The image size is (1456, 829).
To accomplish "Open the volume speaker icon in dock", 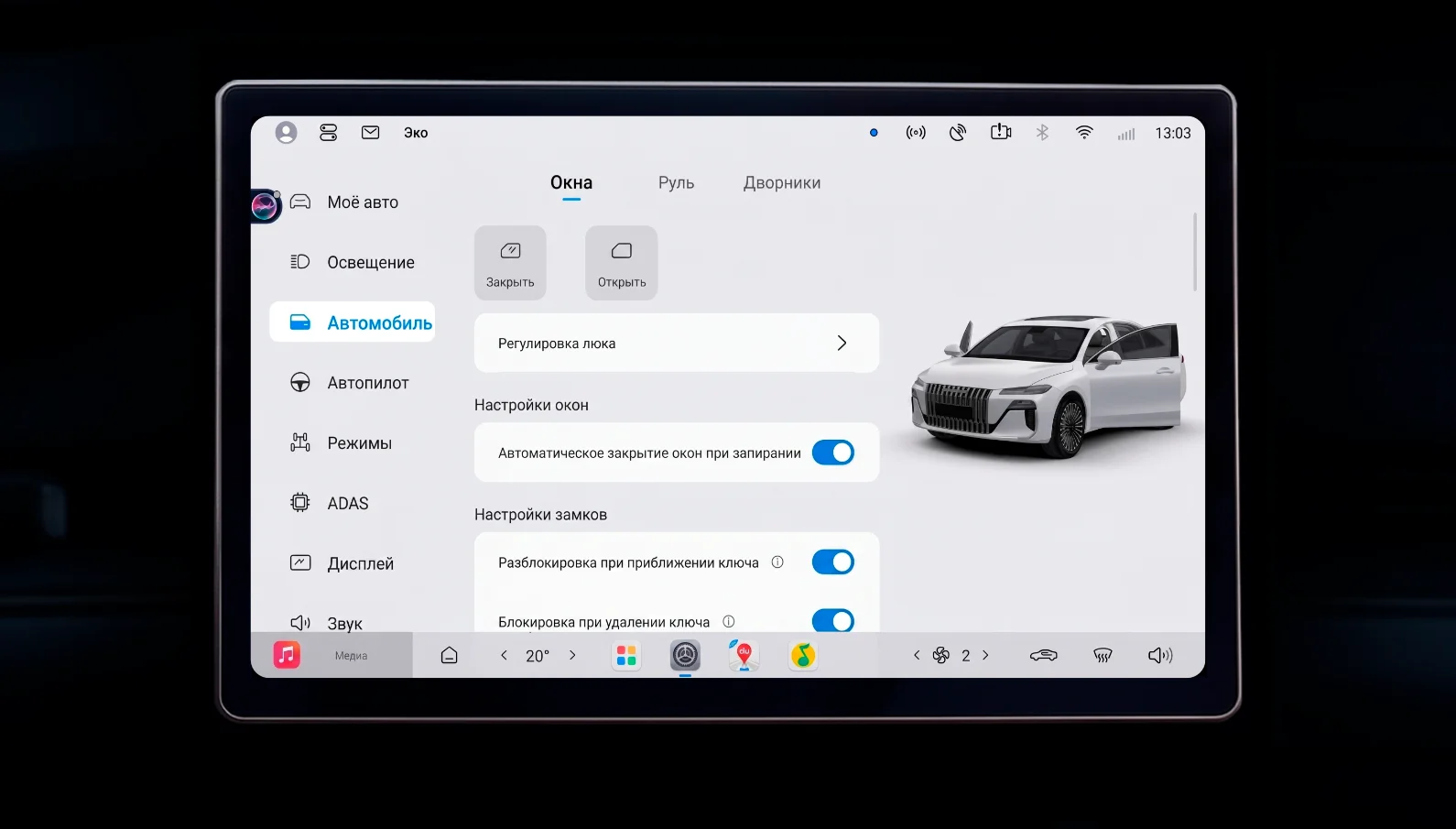I will point(1160,655).
